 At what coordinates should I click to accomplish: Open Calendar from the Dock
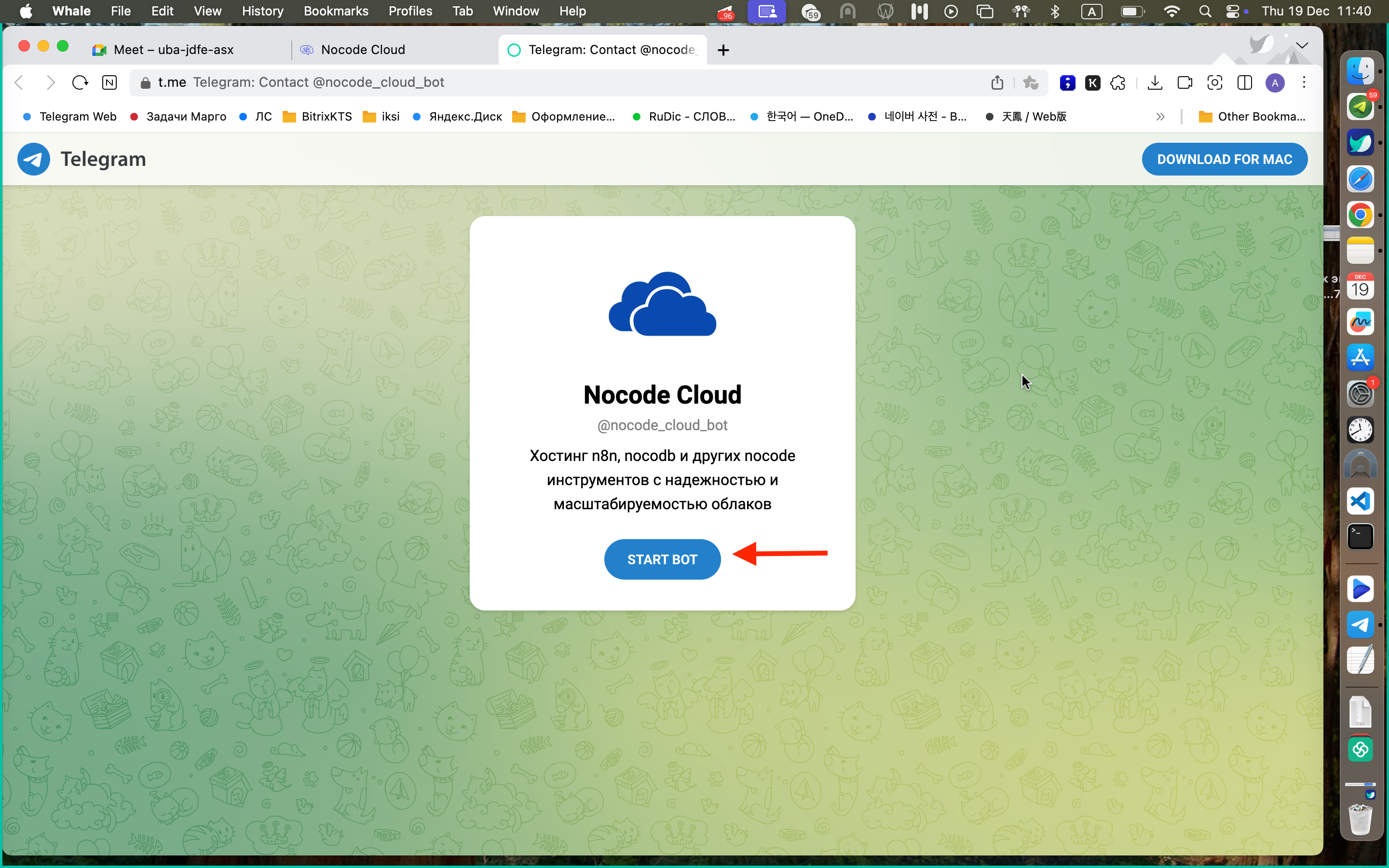[1360, 286]
